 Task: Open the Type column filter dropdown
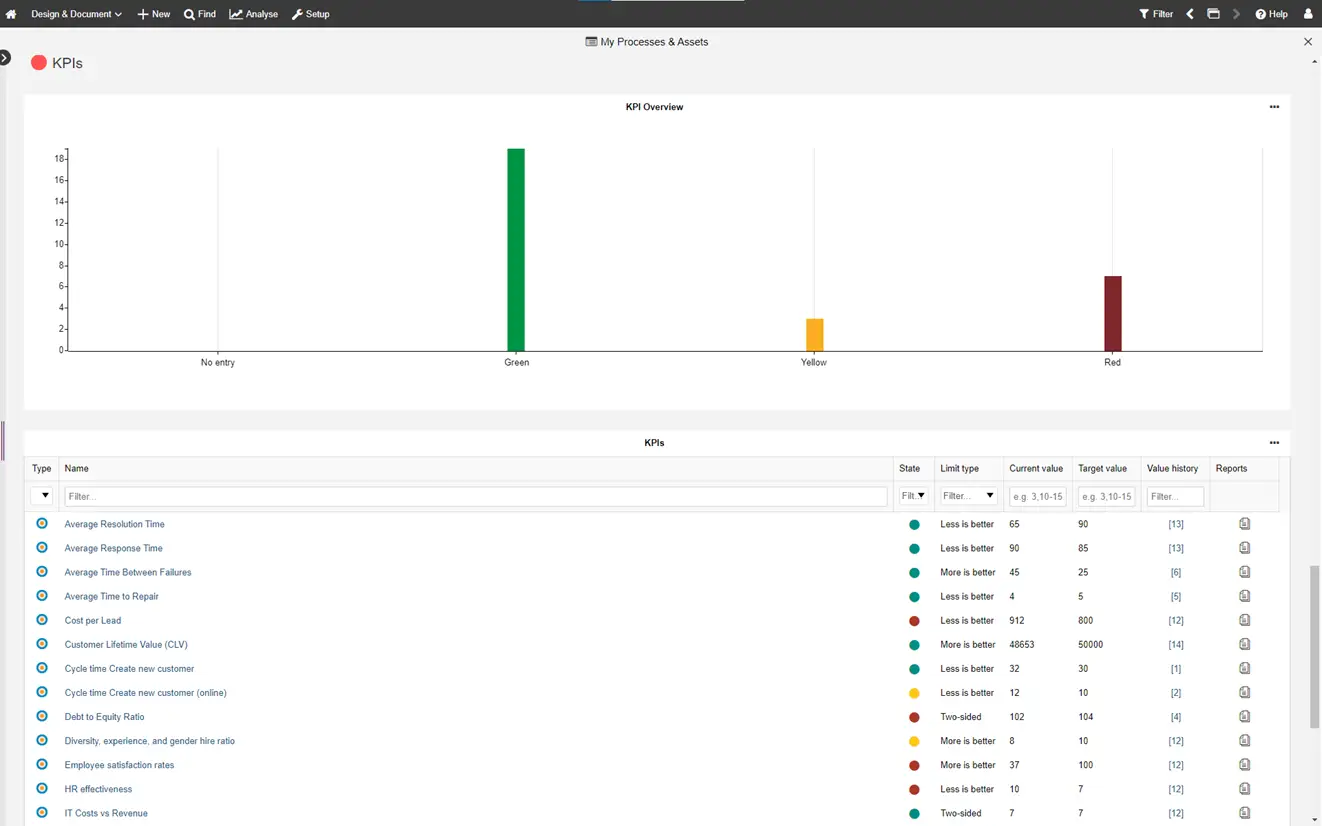(42, 496)
